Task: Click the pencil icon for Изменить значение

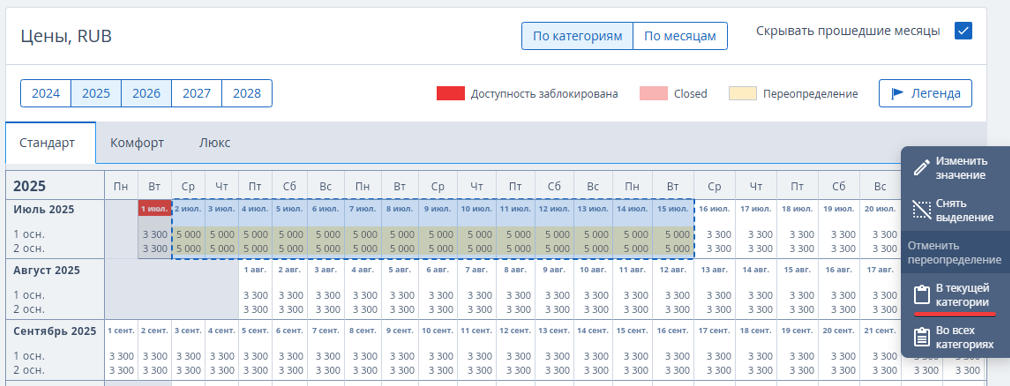Action: tap(922, 168)
